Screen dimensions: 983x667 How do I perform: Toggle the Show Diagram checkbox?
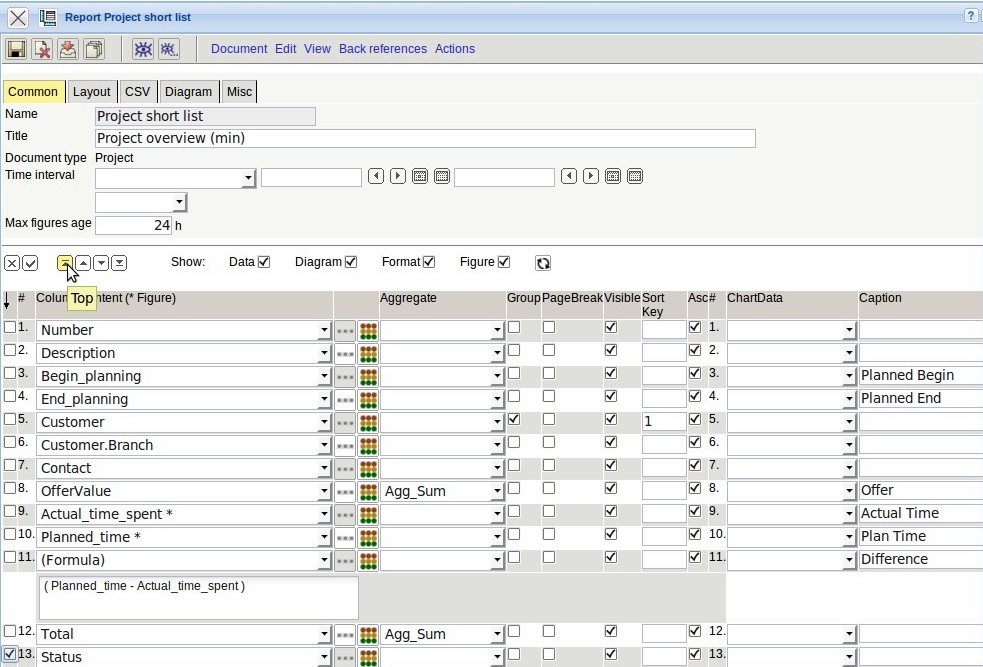tap(351, 262)
